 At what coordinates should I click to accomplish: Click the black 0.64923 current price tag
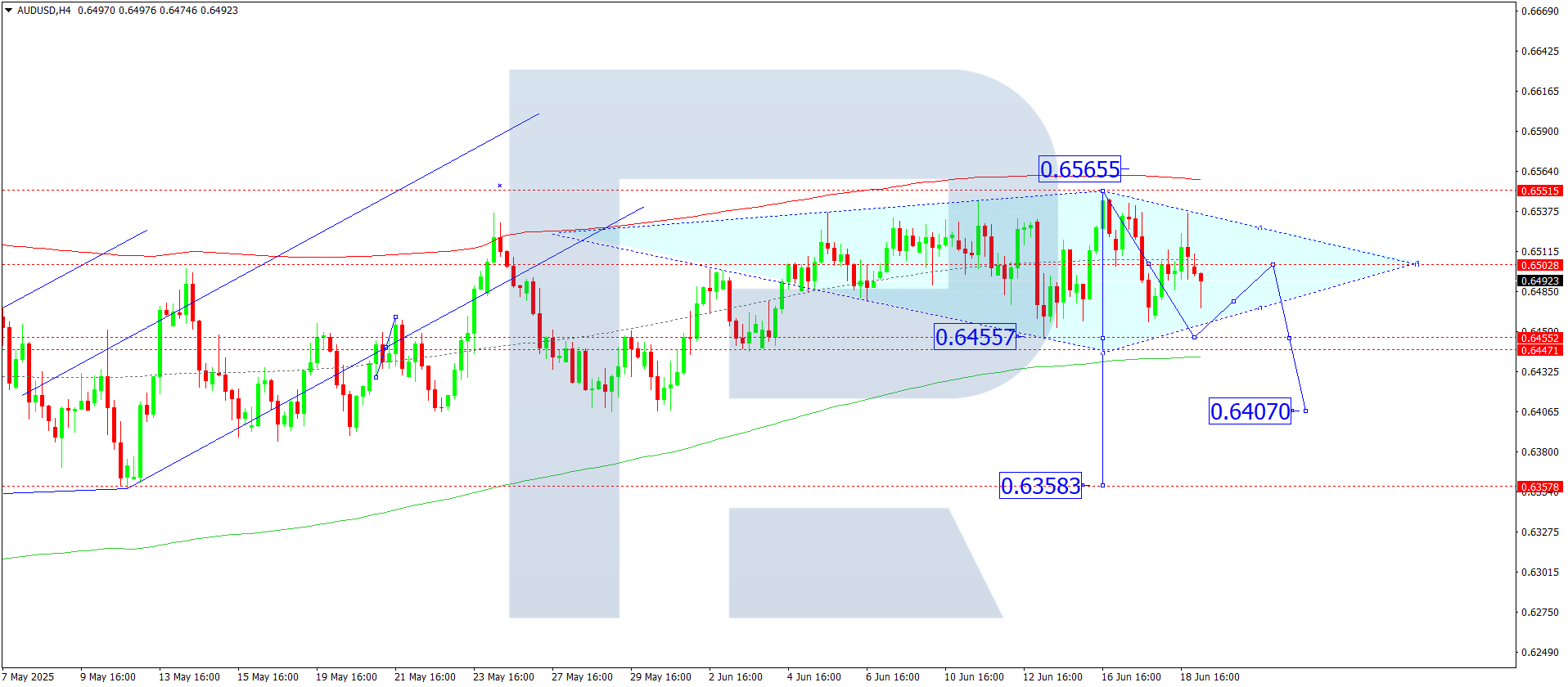1540,281
